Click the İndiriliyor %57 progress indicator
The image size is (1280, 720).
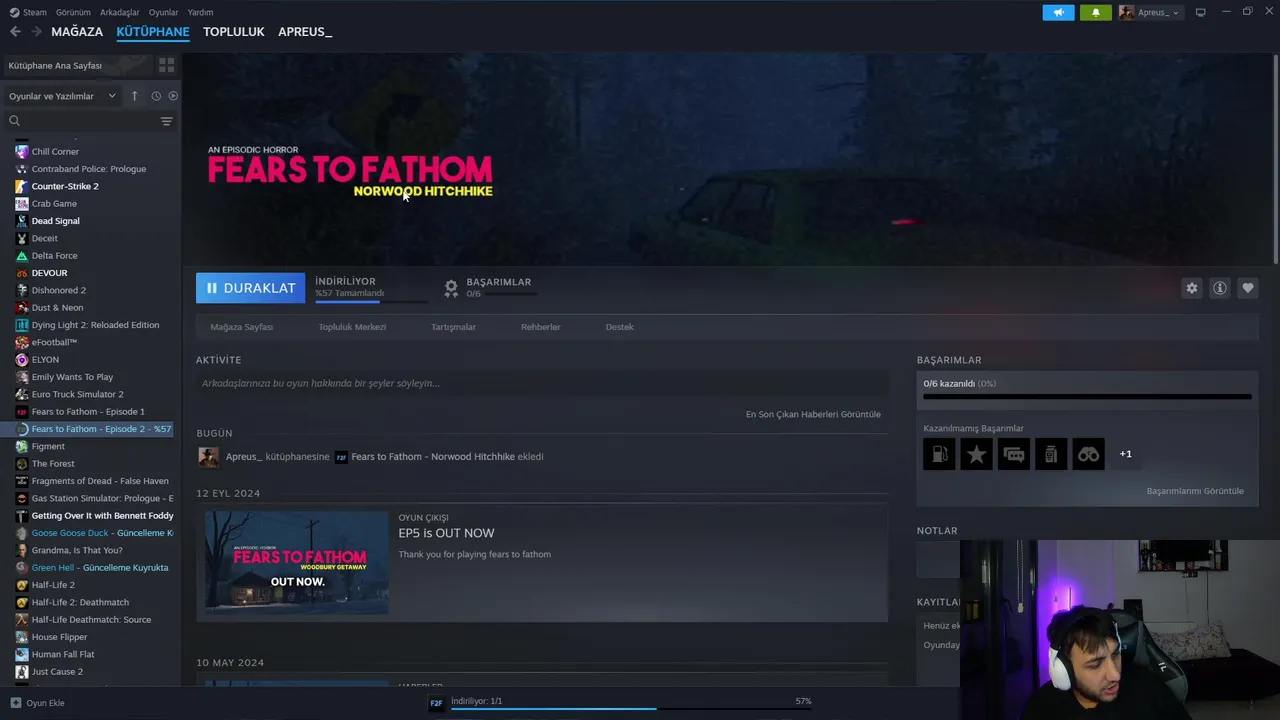pos(371,288)
